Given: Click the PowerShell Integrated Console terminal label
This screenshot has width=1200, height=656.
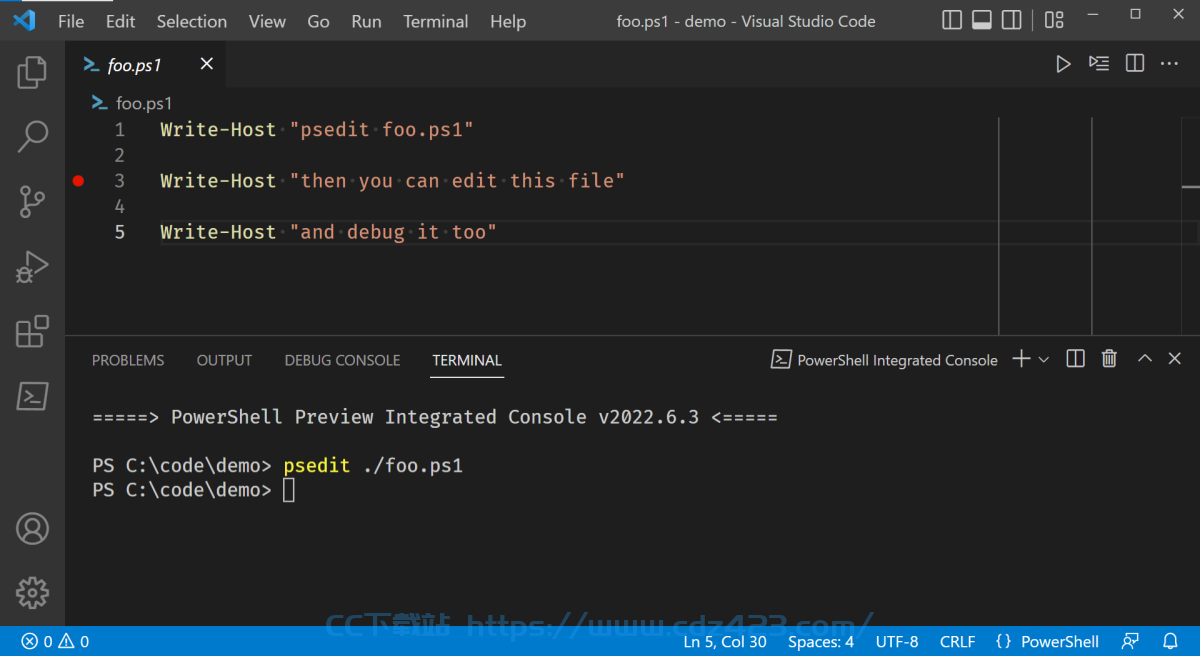Looking at the screenshot, I should 884,360.
